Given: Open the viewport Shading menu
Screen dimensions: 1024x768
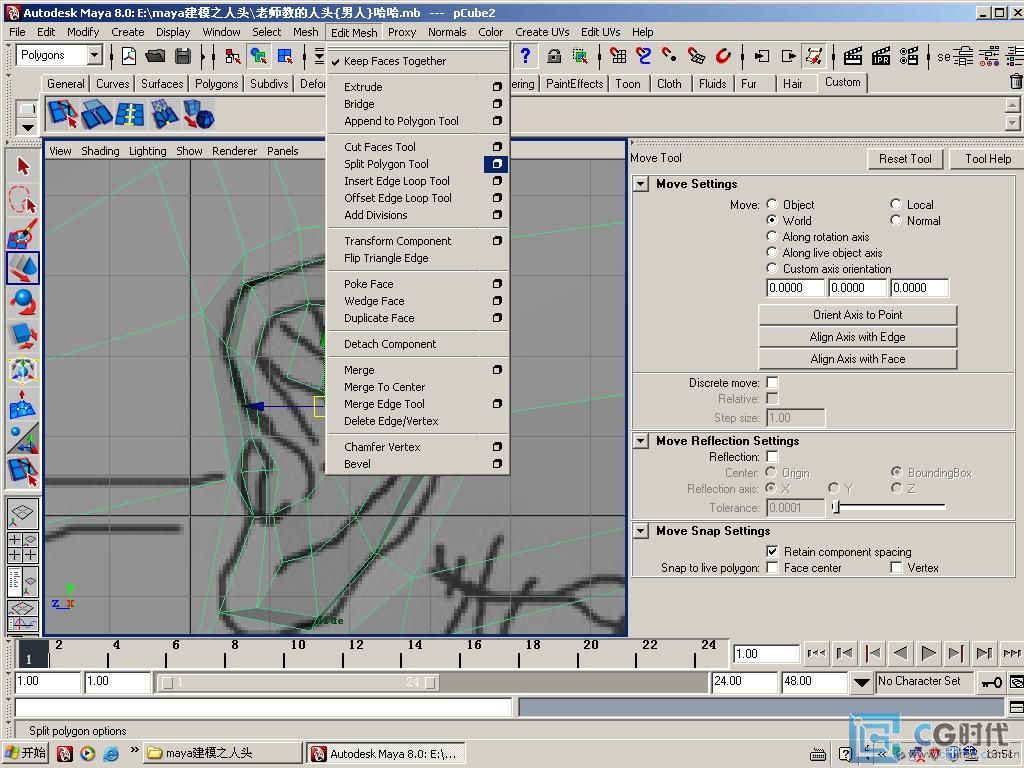Looking at the screenshot, I should [100, 151].
